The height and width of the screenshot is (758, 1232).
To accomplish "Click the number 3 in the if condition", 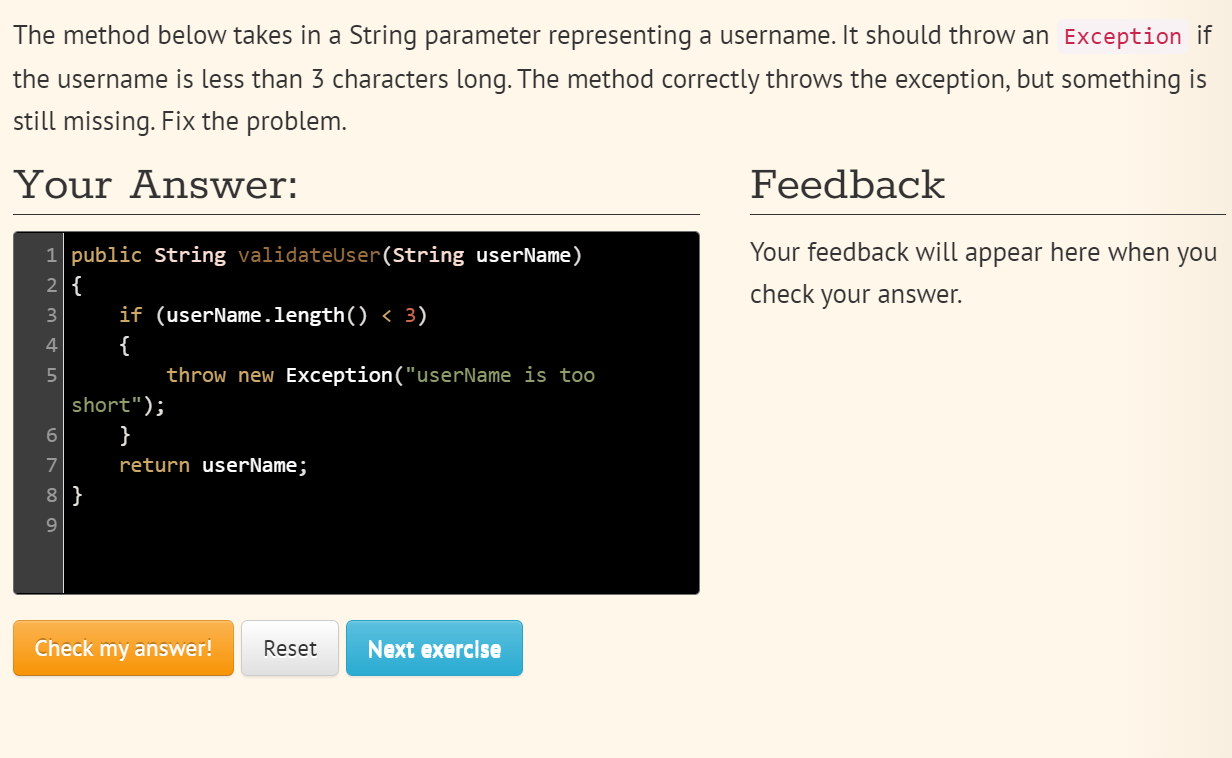I will [x=409, y=315].
